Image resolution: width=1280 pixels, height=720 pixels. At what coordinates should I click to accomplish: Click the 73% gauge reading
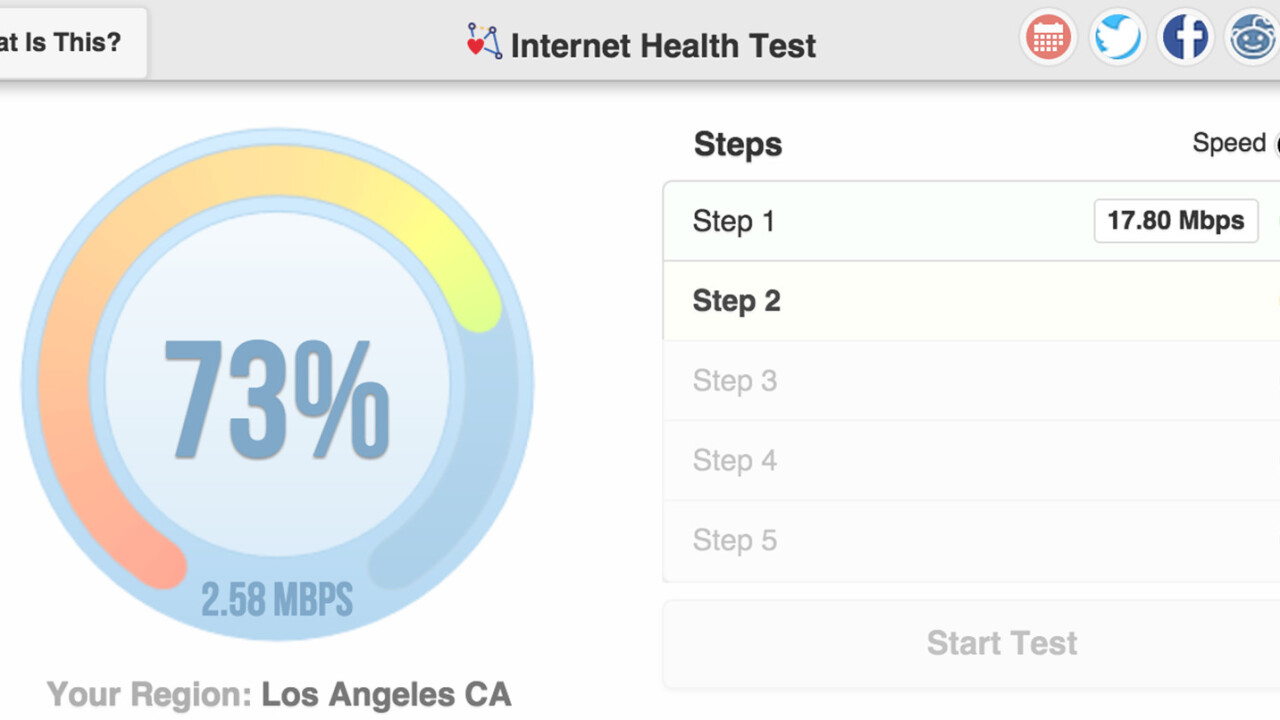tap(277, 398)
